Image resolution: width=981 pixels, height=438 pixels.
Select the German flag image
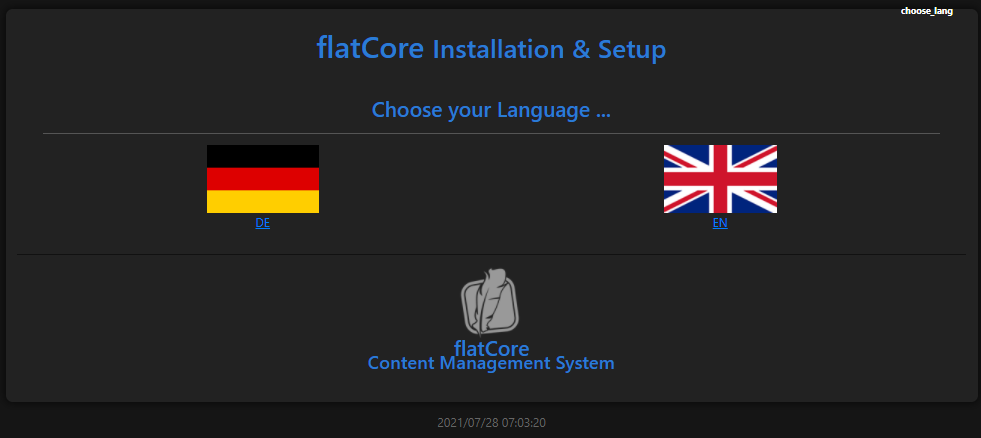263,179
